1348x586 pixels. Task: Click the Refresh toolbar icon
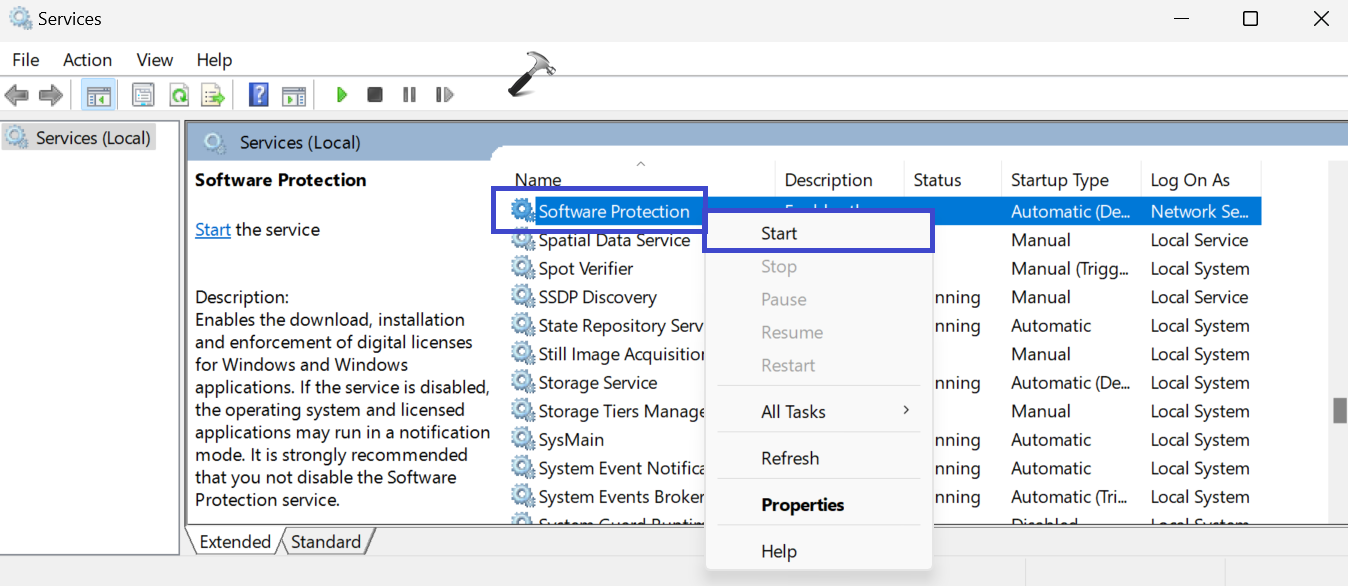[x=179, y=95]
